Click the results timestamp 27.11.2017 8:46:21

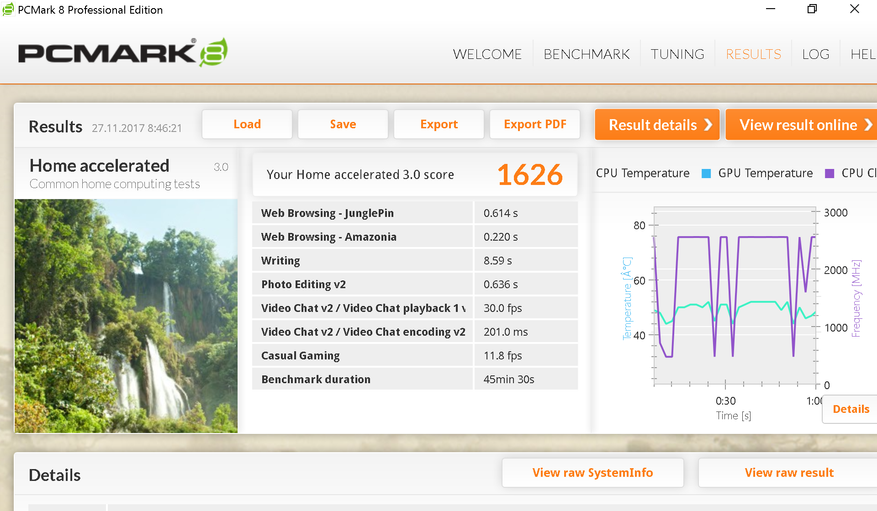tap(137, 128)
